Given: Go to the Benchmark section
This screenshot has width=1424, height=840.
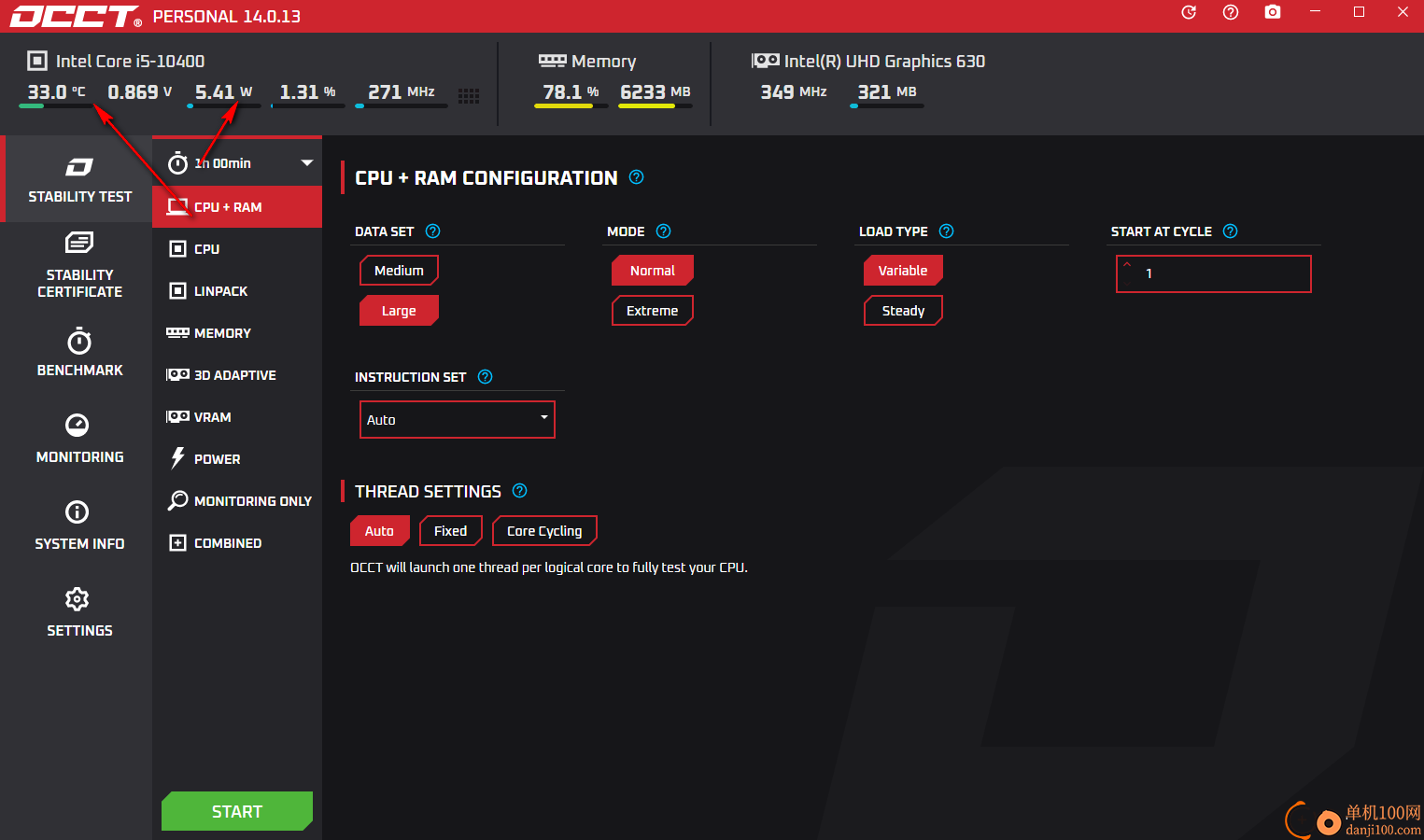Looking at the screenshot, I should 79,353.
